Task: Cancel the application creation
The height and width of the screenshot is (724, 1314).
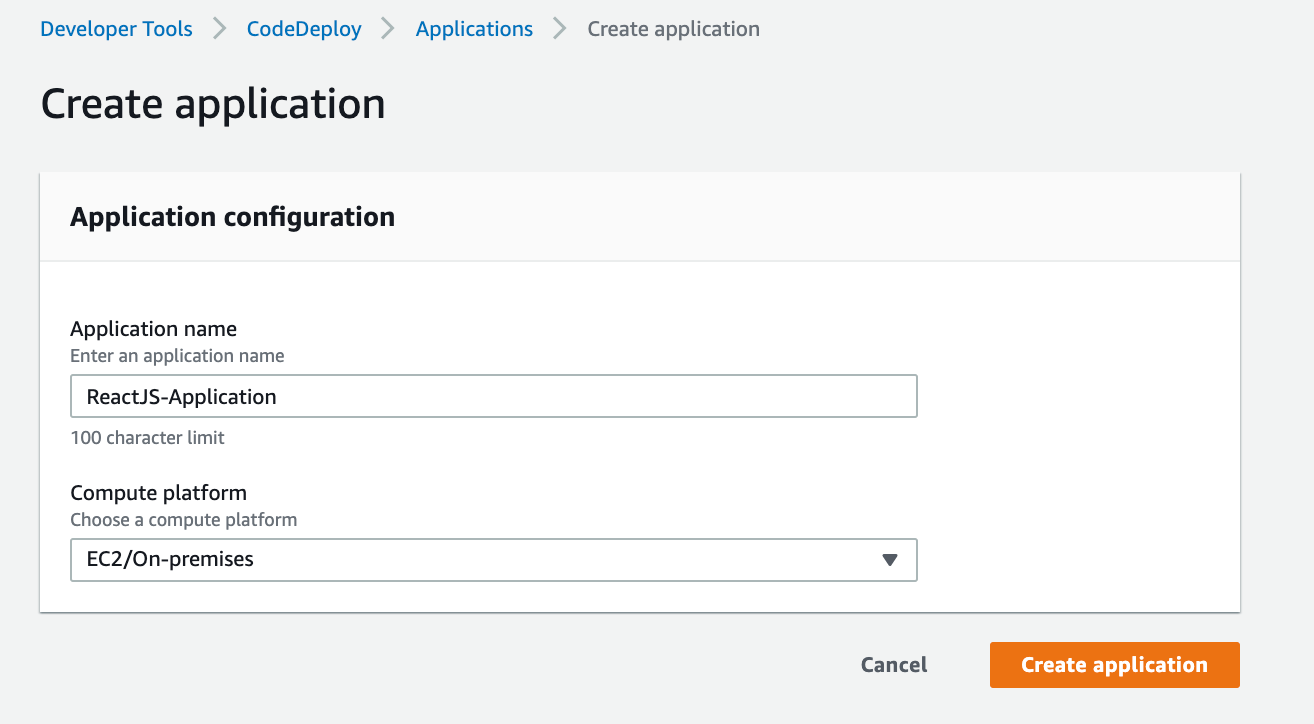Action: pyautogui.click(x=894, y=665)
